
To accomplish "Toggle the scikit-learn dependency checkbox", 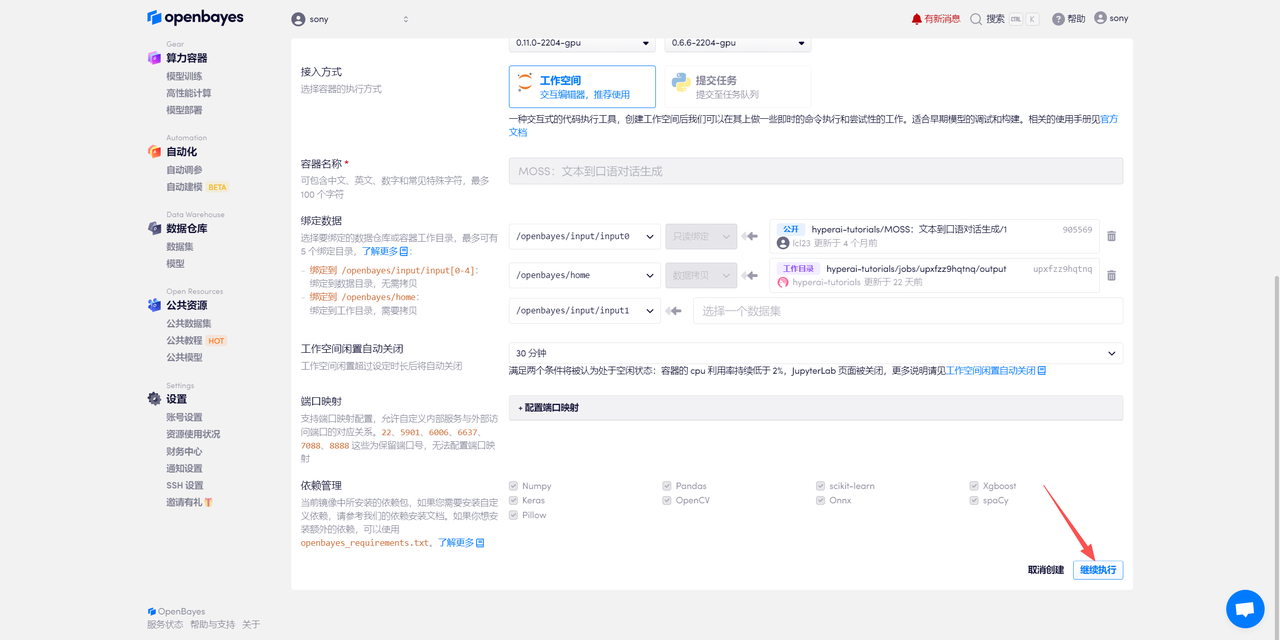I will [x=820, y=486].
